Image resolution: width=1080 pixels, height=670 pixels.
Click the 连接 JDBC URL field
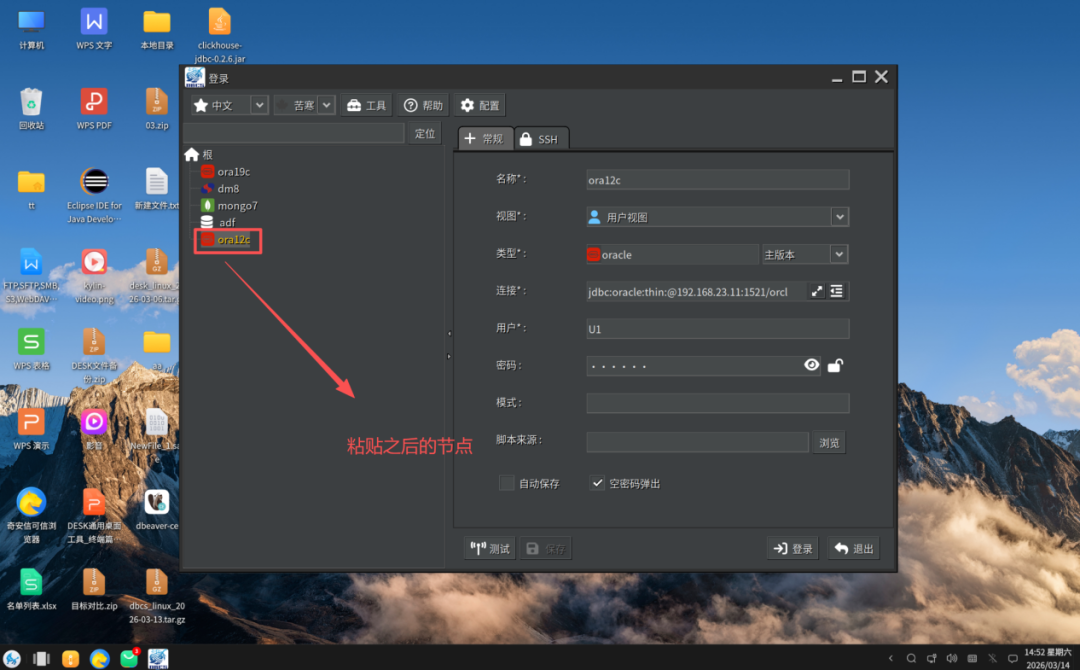point(696,291)
